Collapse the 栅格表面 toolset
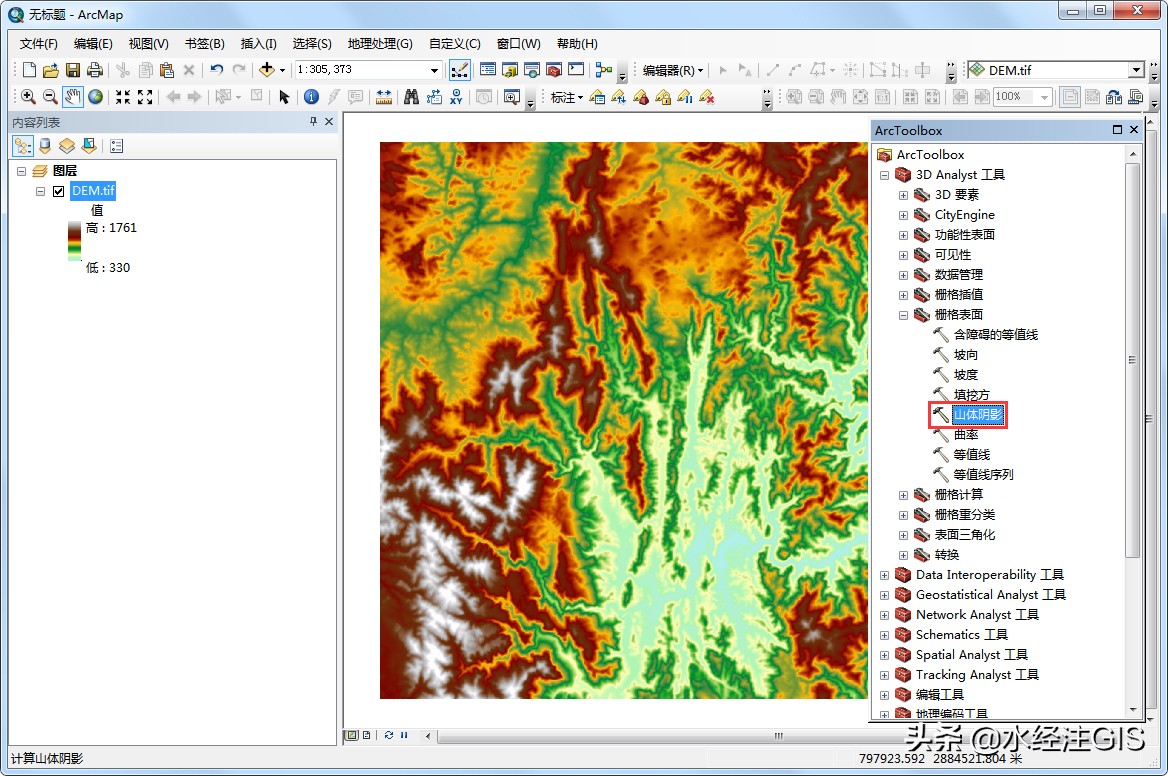 pos(904,315)
